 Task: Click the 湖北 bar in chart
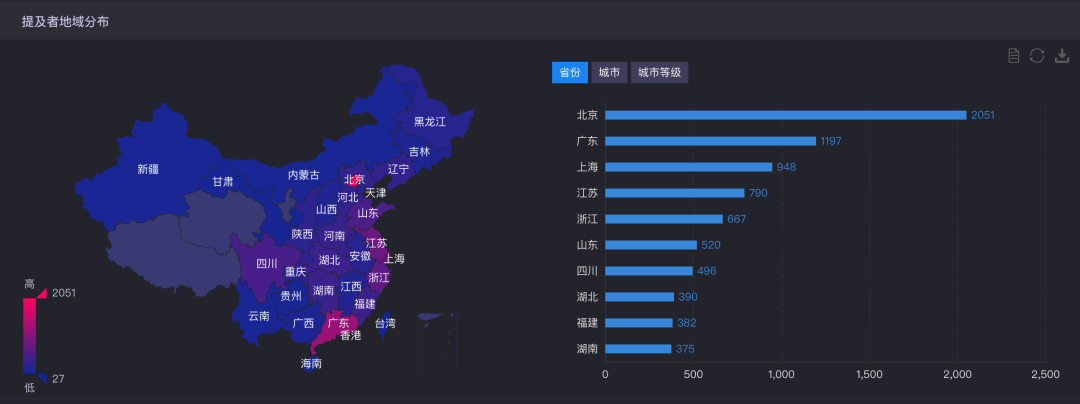(640, 297)
